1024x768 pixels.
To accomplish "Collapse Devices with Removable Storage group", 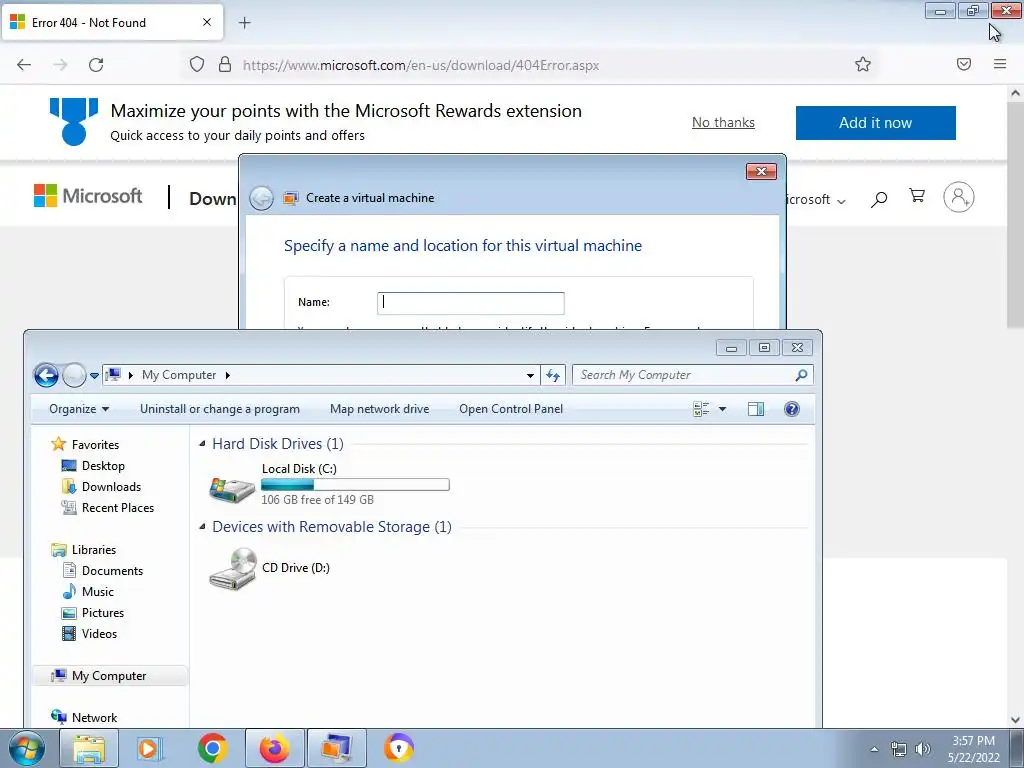I will pyautogui.click(x=202, y=527).
